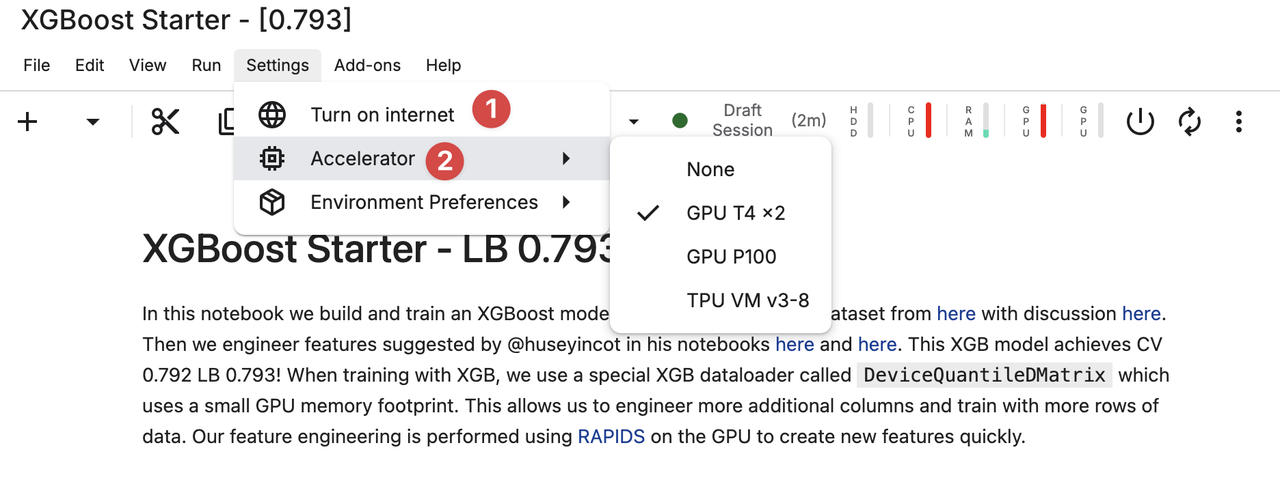Screen dimensions: 1280x497
Task: Click the HDD usage meter
Action: click(860, 120)
